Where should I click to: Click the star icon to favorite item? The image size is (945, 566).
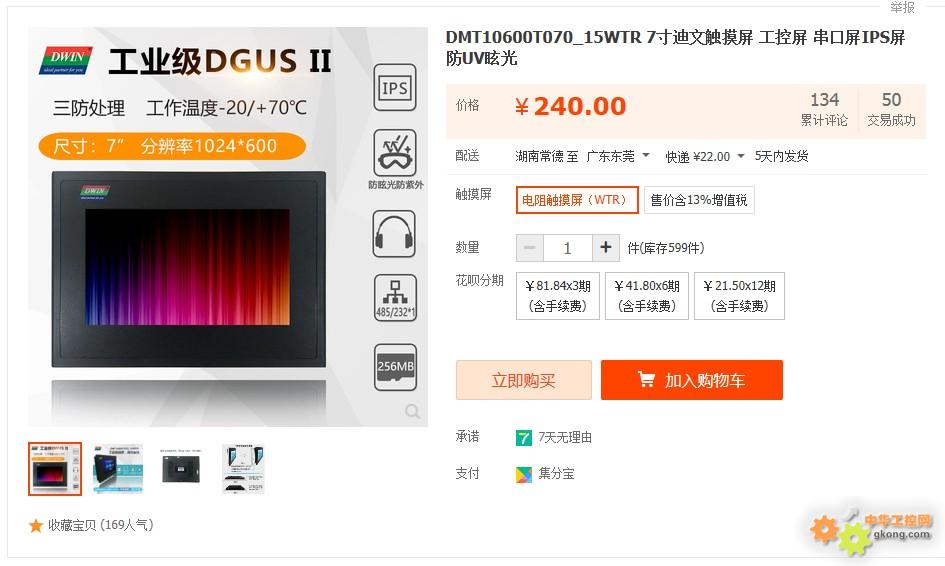coord(36,526)
